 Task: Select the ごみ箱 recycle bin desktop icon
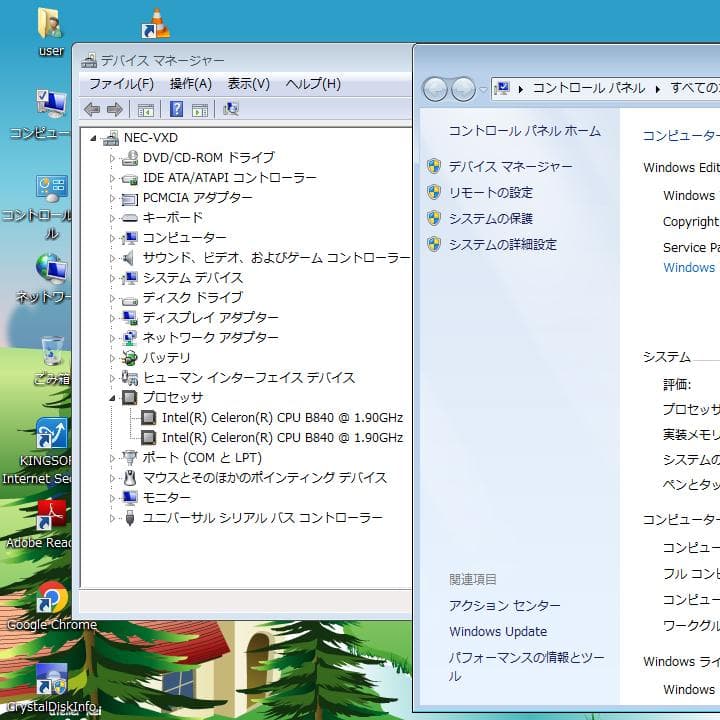pyautogui.click(x=52, y=360)
